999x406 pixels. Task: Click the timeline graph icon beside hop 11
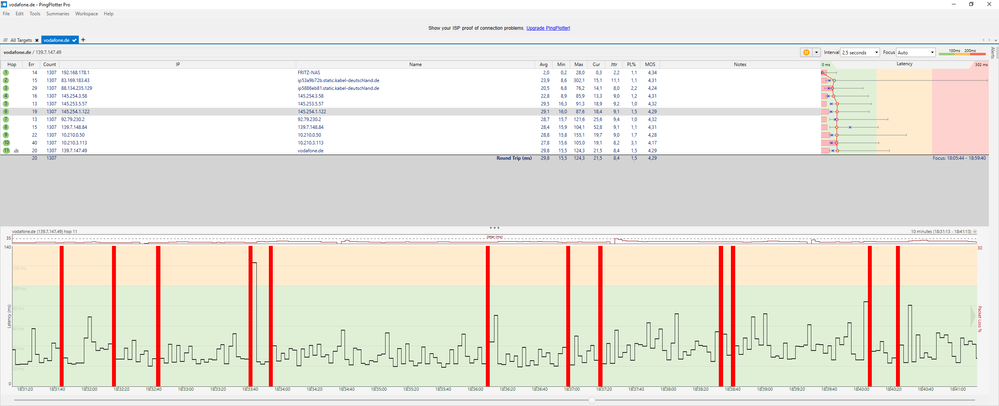point(15,150)
